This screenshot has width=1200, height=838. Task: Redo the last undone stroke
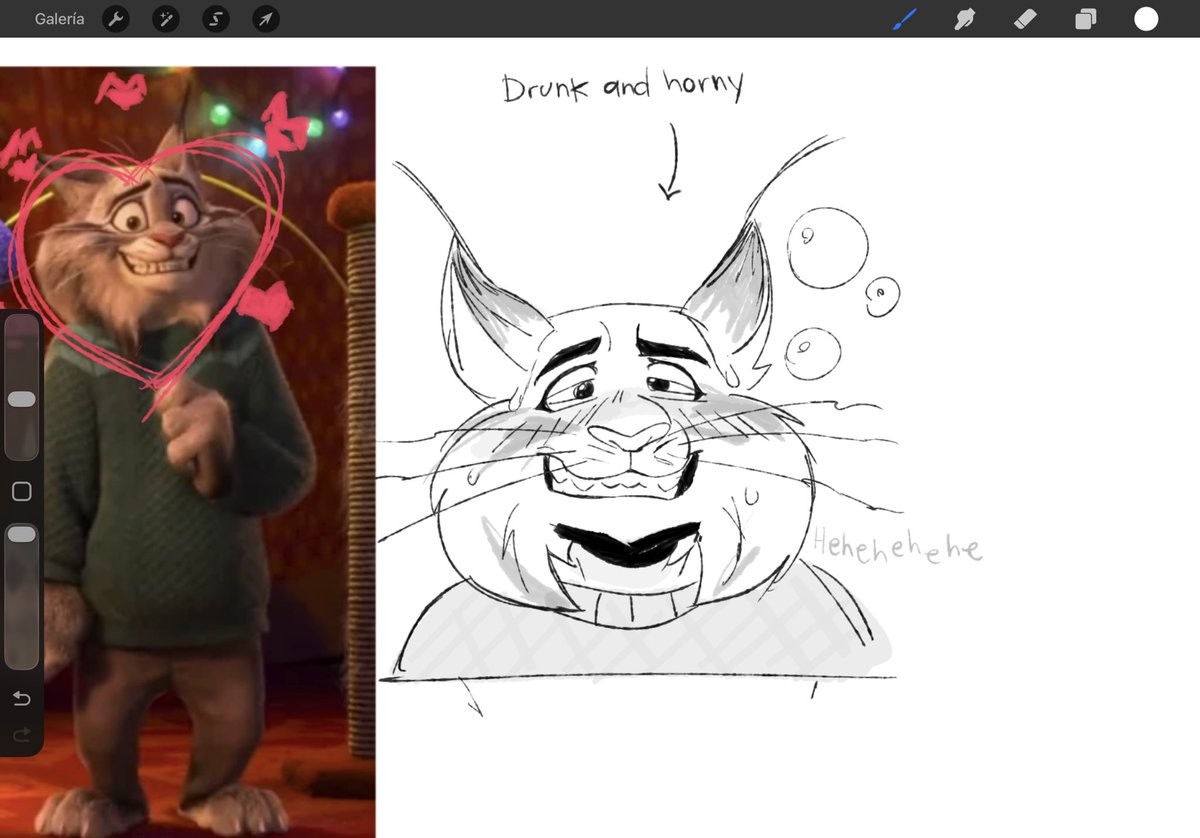[x=21, y=735]
